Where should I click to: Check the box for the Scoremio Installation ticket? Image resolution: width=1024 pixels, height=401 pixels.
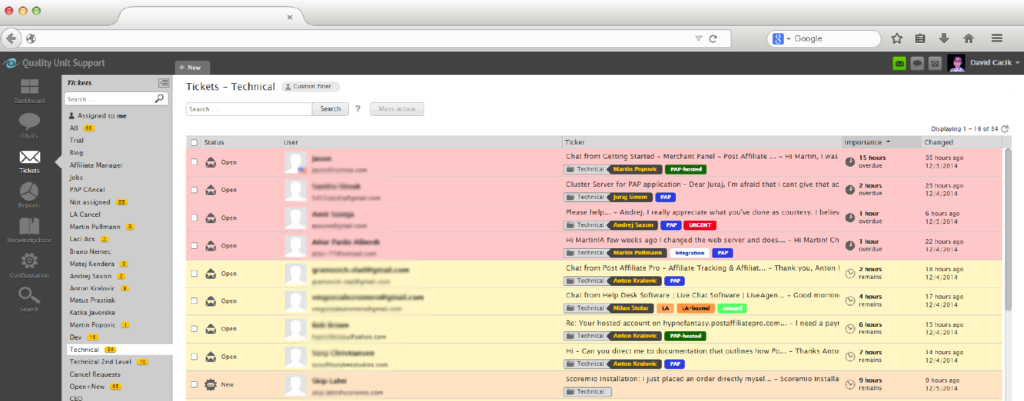tap(194, 384)
